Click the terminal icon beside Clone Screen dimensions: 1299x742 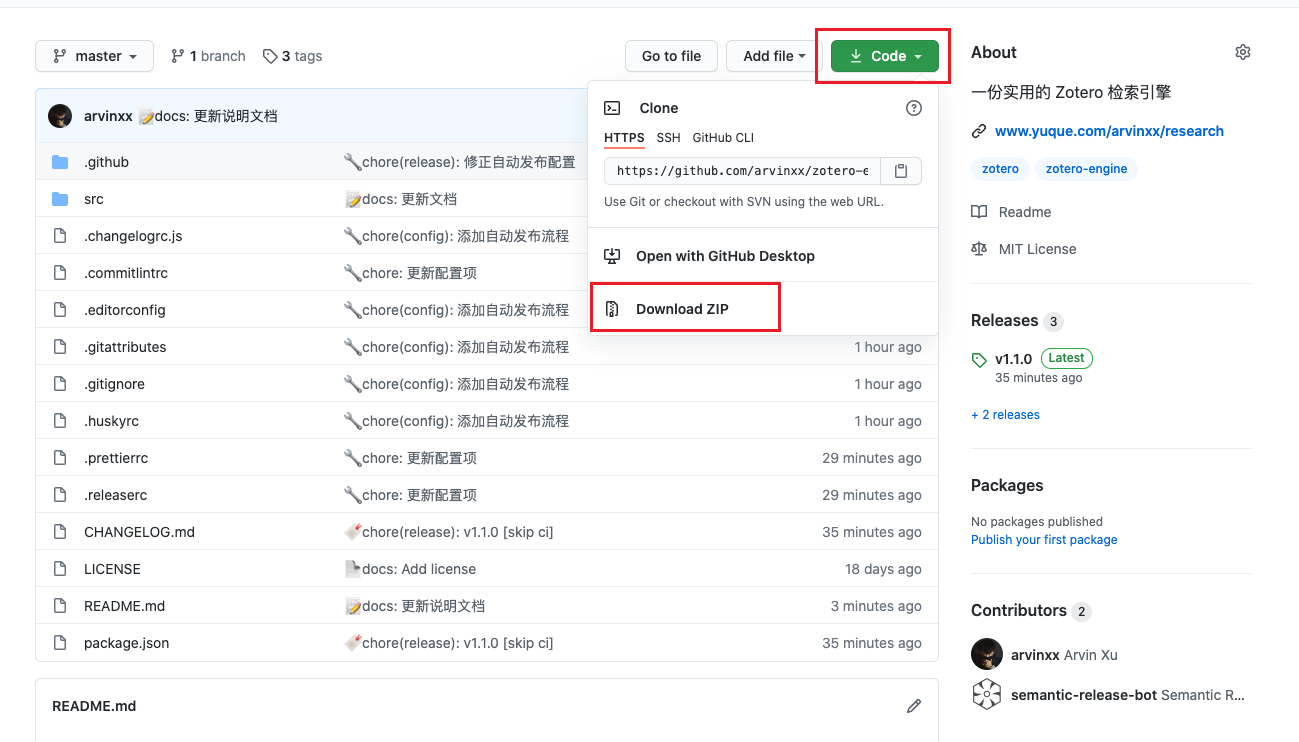[x=612, y=108]
